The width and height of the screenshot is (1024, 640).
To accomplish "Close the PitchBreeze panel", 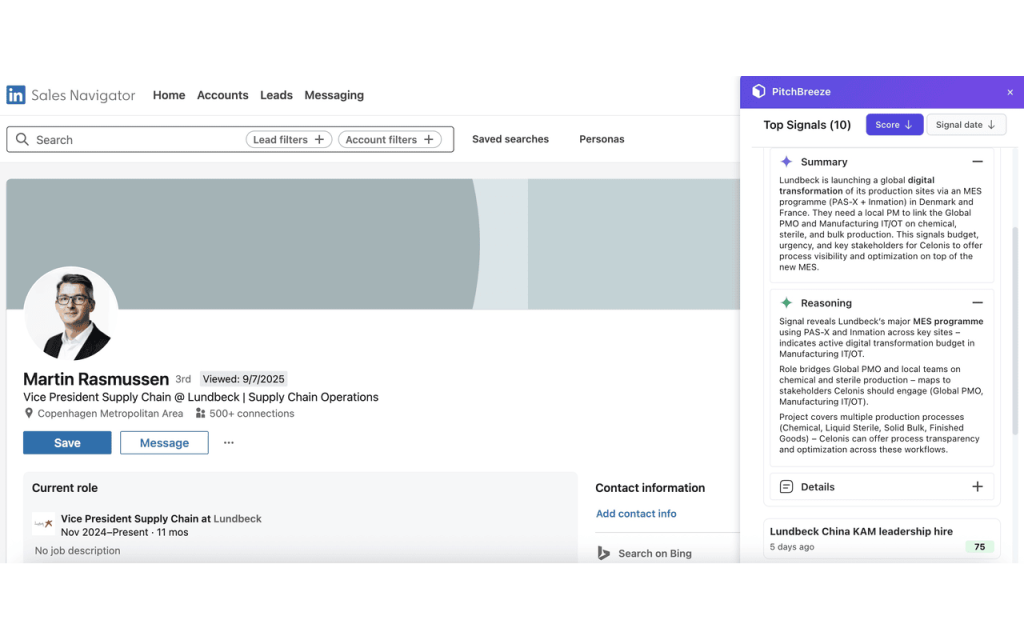I will pos(1010,92).
